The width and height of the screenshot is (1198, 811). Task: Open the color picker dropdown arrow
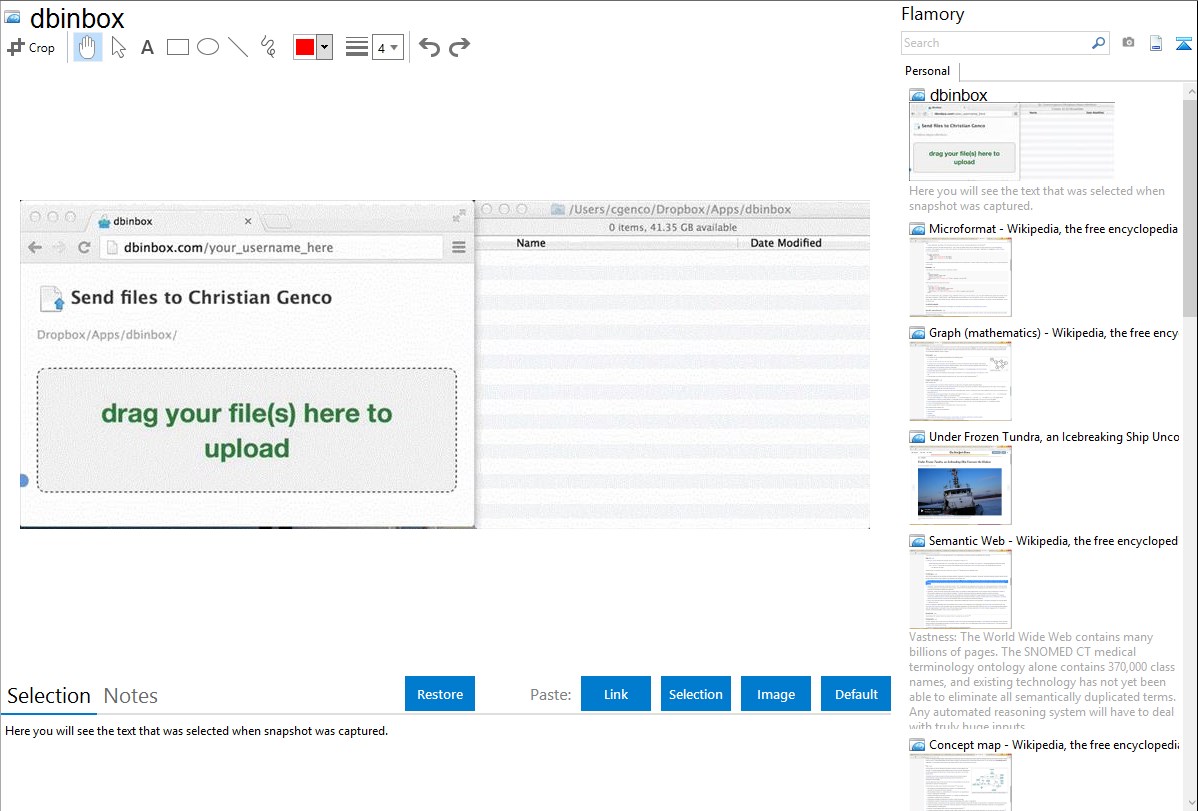pos(325,47)
